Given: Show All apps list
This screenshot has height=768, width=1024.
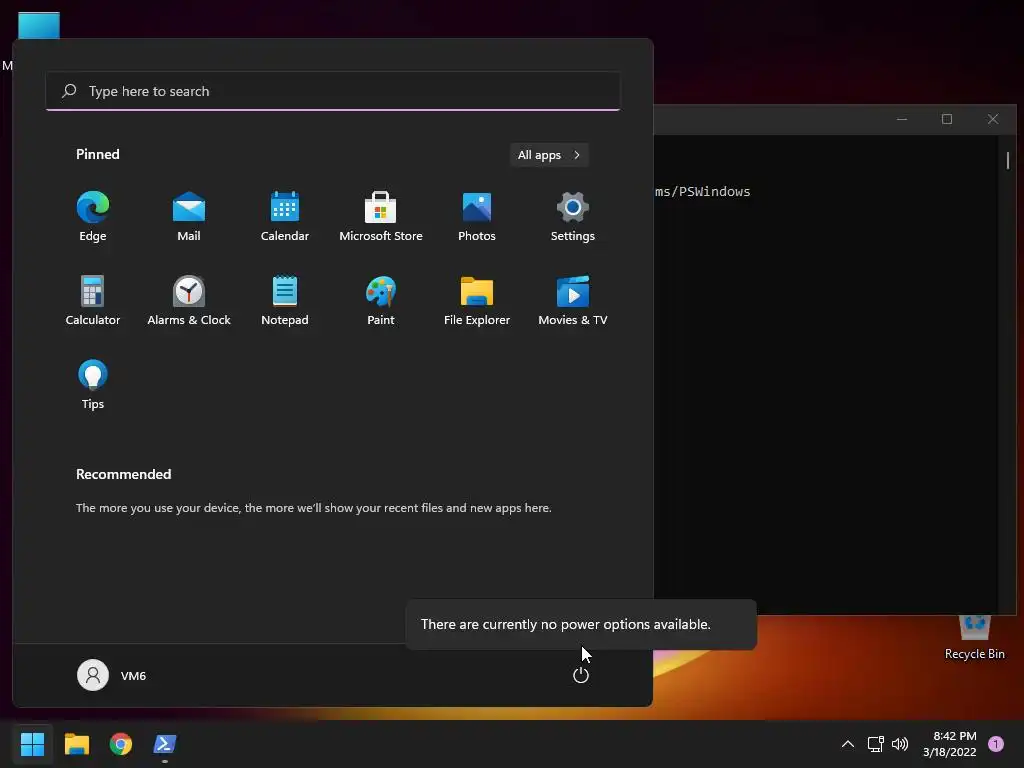Looking at the screenshot, I should pos(549,155).
